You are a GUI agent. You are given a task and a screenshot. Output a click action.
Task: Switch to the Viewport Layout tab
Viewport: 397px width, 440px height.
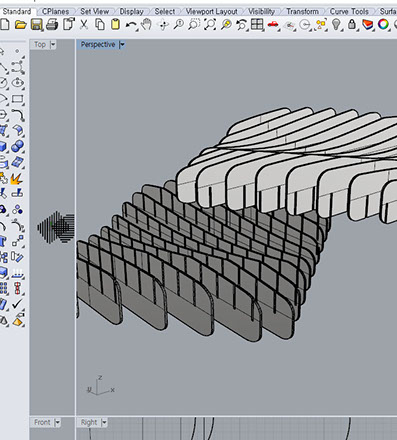point(211,11)
